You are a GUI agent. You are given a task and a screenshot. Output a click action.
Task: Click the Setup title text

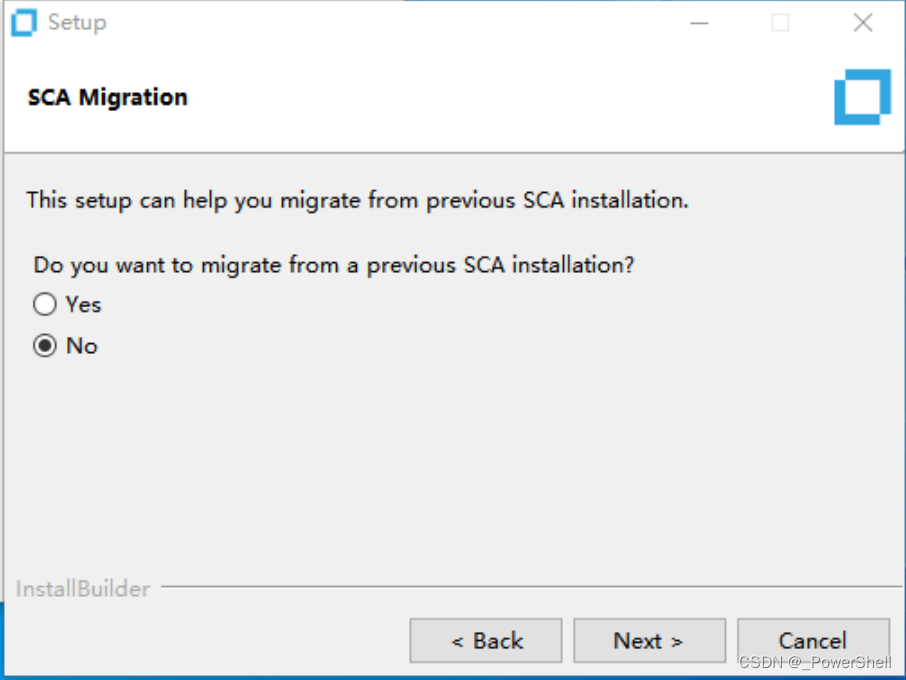pos(77,22)
